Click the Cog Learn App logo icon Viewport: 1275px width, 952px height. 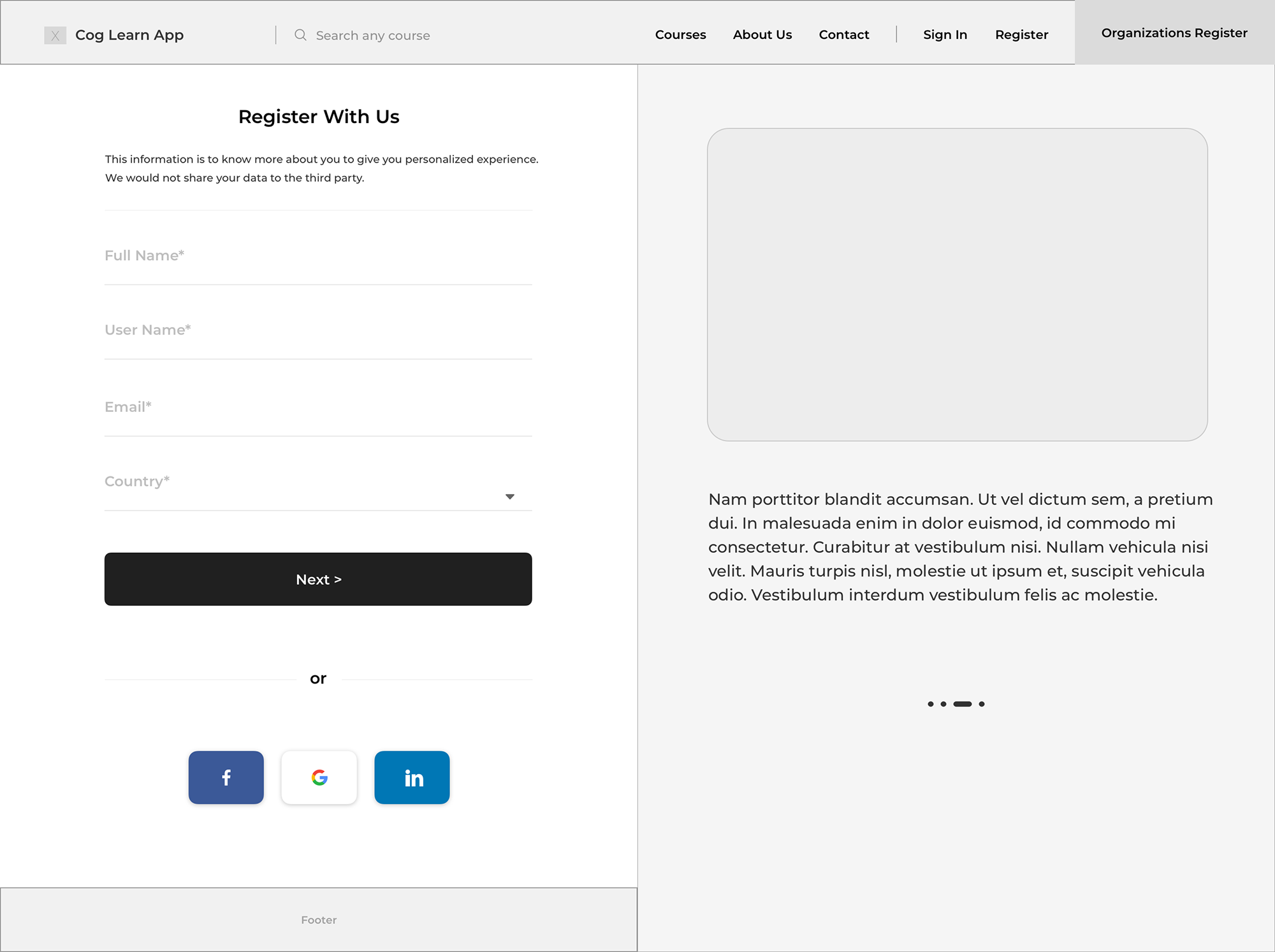coord(55,36)
